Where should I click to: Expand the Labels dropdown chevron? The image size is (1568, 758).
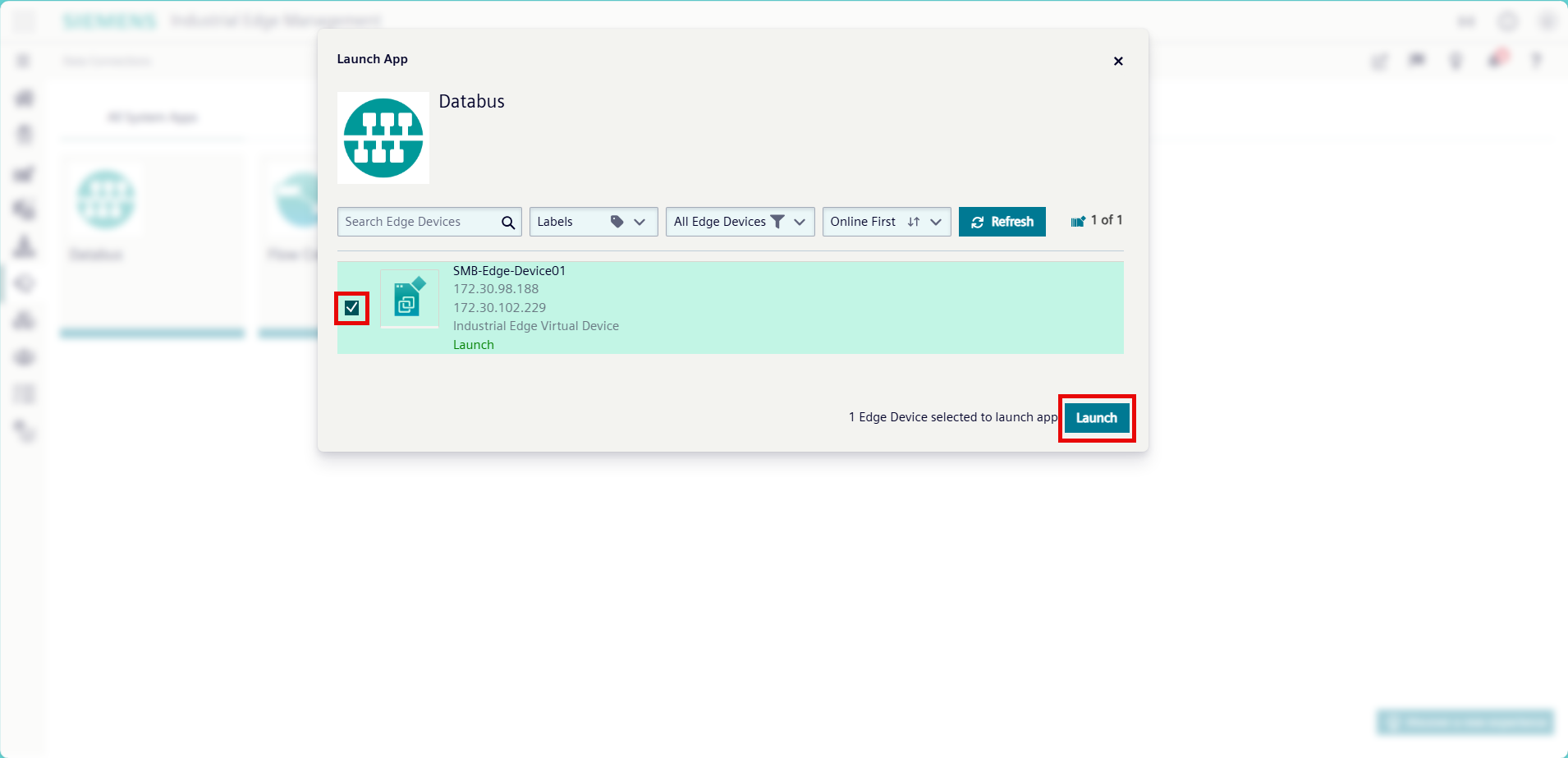[x=640, y=222]
